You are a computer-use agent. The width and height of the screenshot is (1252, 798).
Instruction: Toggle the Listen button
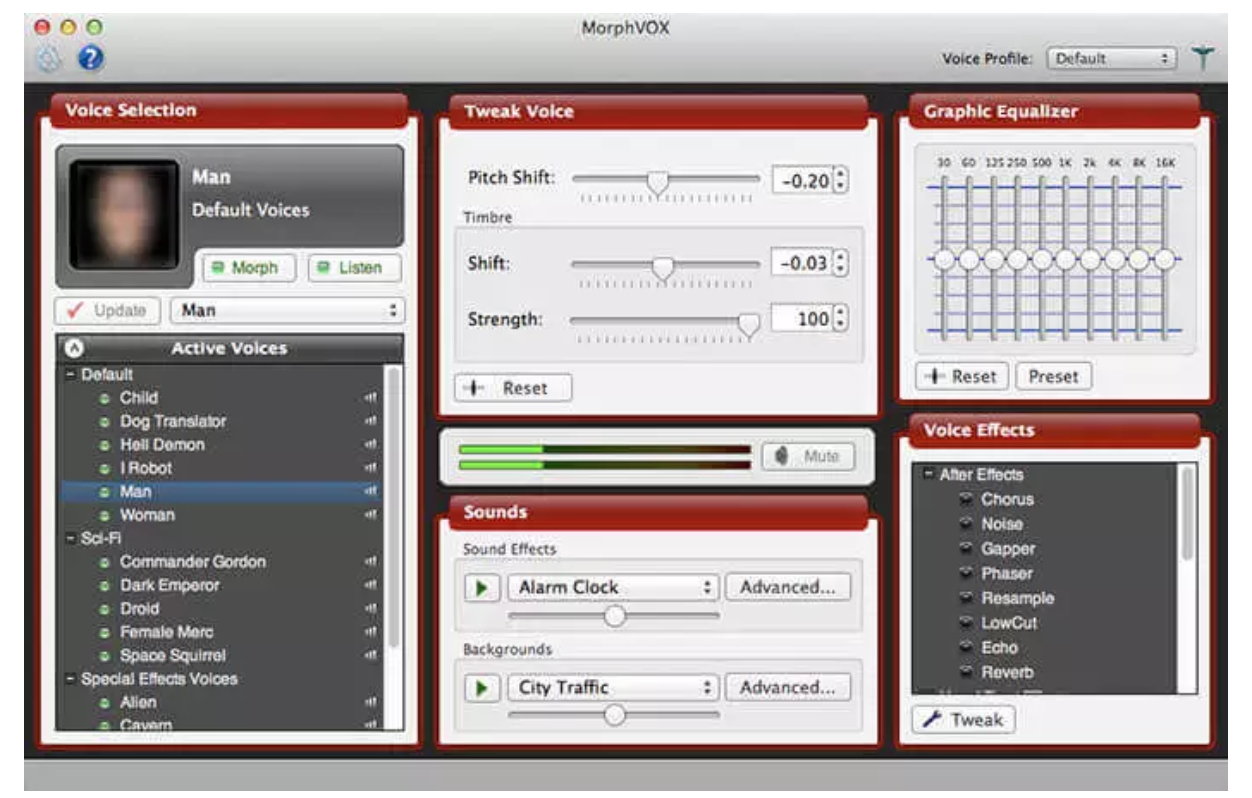coord(354,268)
